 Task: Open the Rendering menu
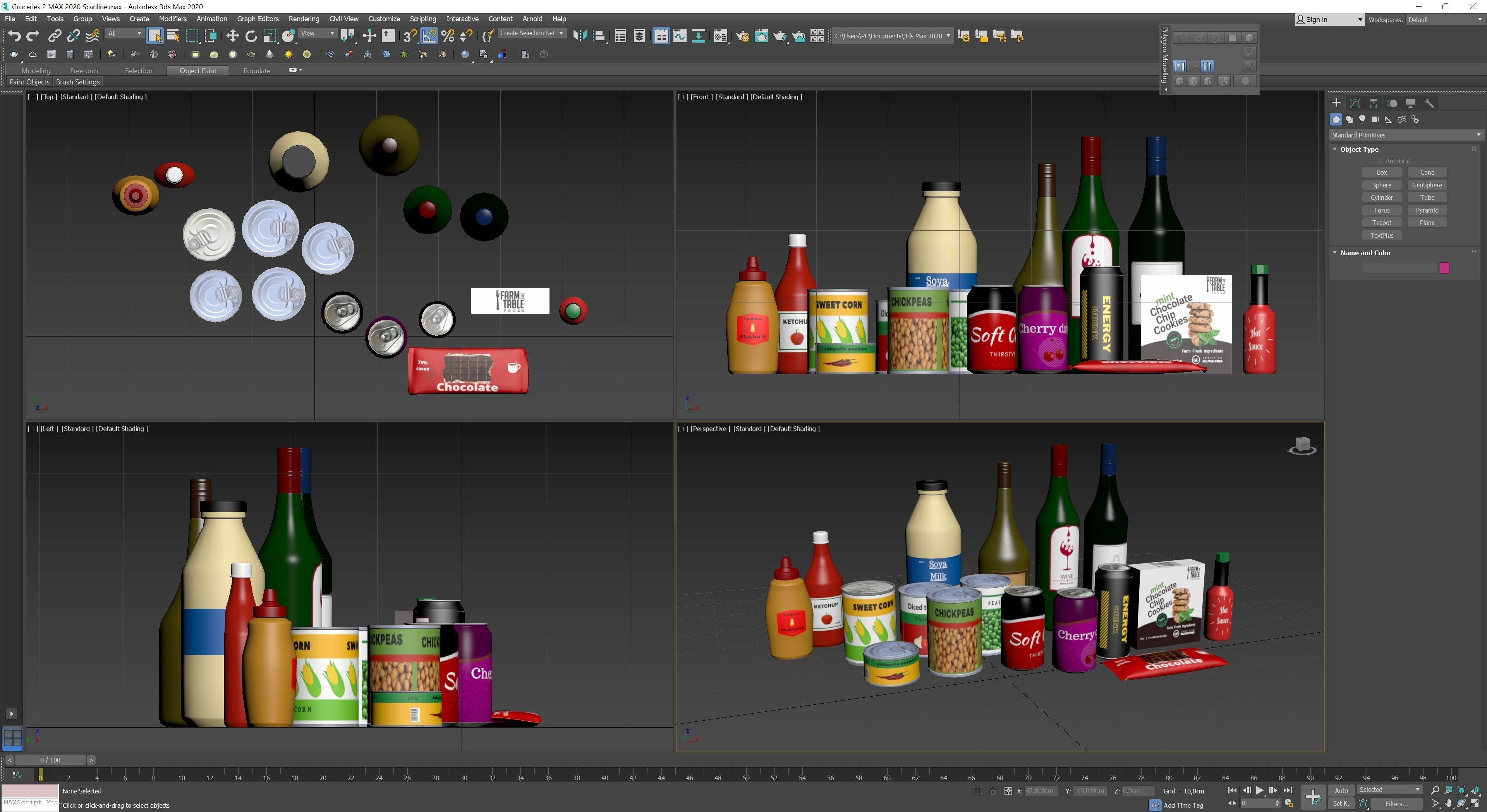[x=303, y=19]
